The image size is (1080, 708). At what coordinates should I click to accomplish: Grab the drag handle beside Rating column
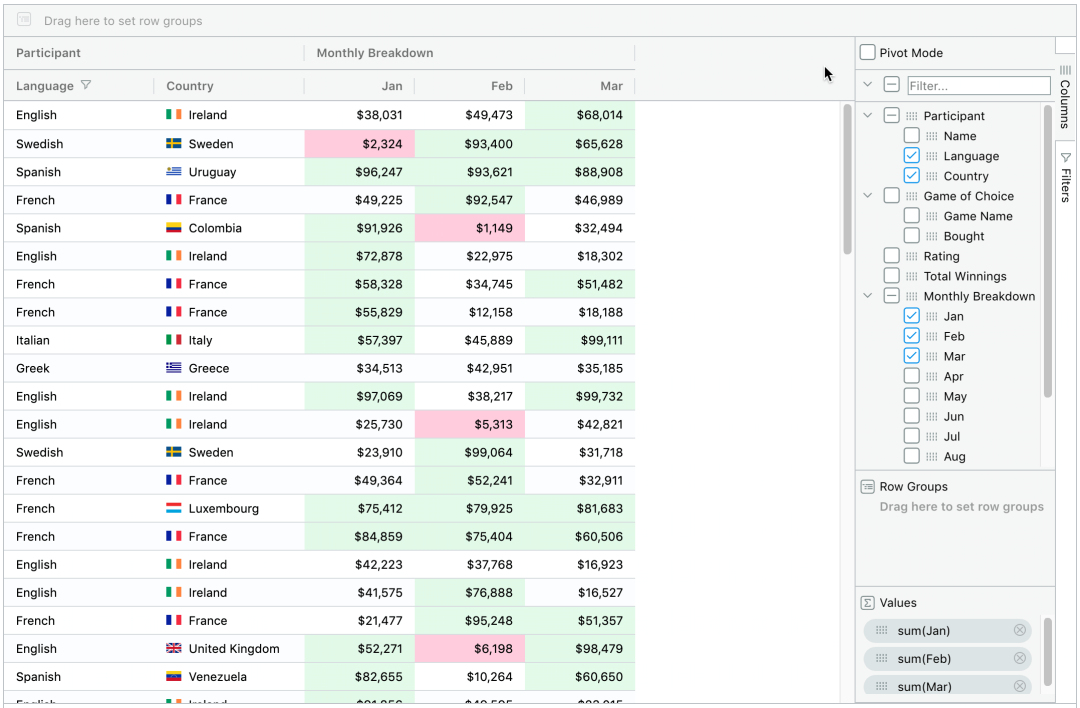coord(911,256)
